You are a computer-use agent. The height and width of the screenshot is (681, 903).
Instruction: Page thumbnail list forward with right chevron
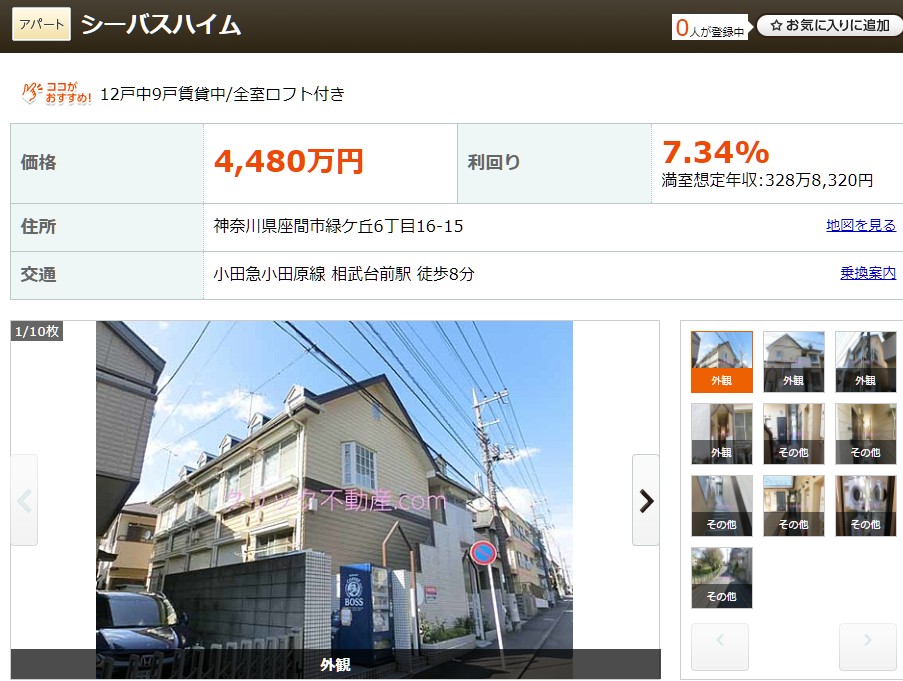867,645
